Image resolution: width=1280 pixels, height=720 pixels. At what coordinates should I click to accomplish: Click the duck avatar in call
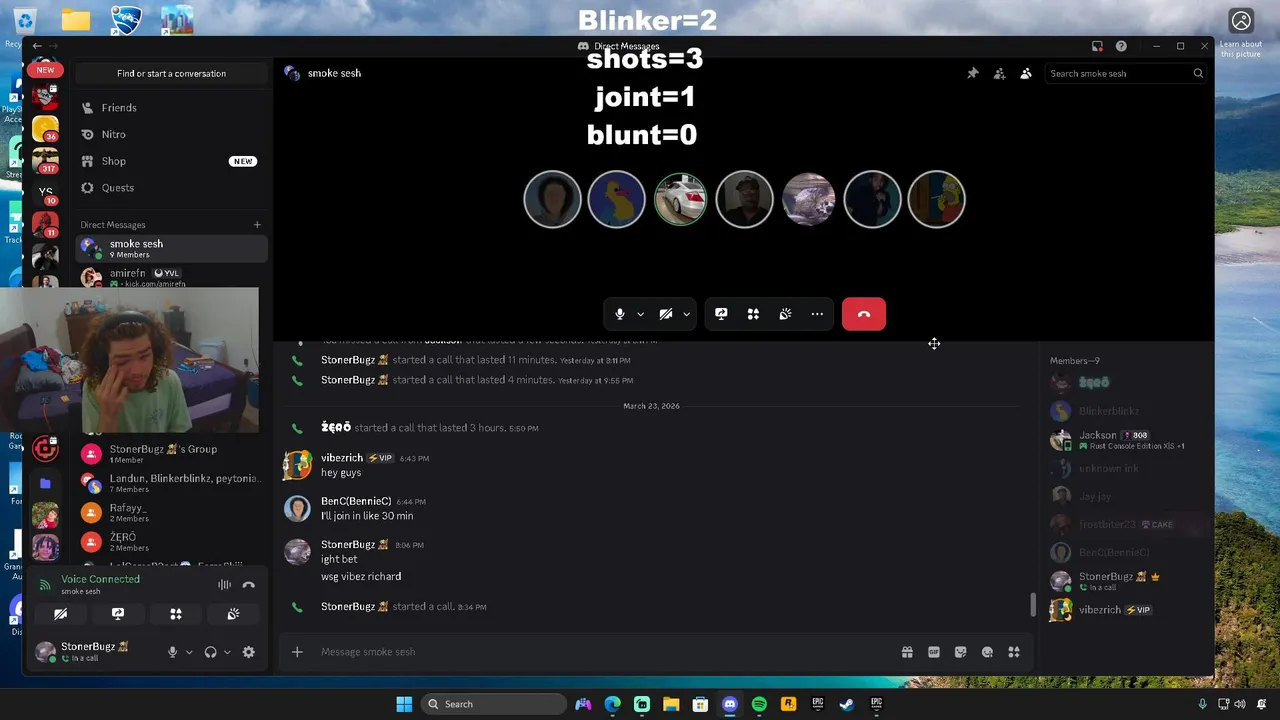(x=616, y=199)
